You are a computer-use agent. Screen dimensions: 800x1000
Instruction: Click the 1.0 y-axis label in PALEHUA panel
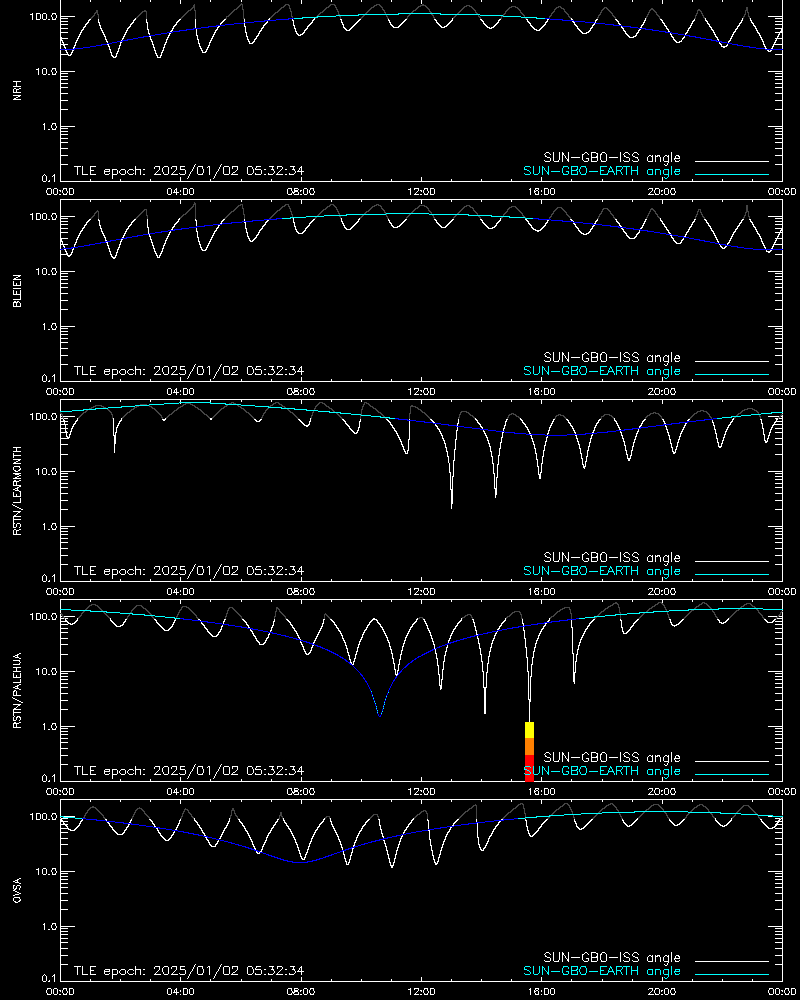click(x=49, y=726)
